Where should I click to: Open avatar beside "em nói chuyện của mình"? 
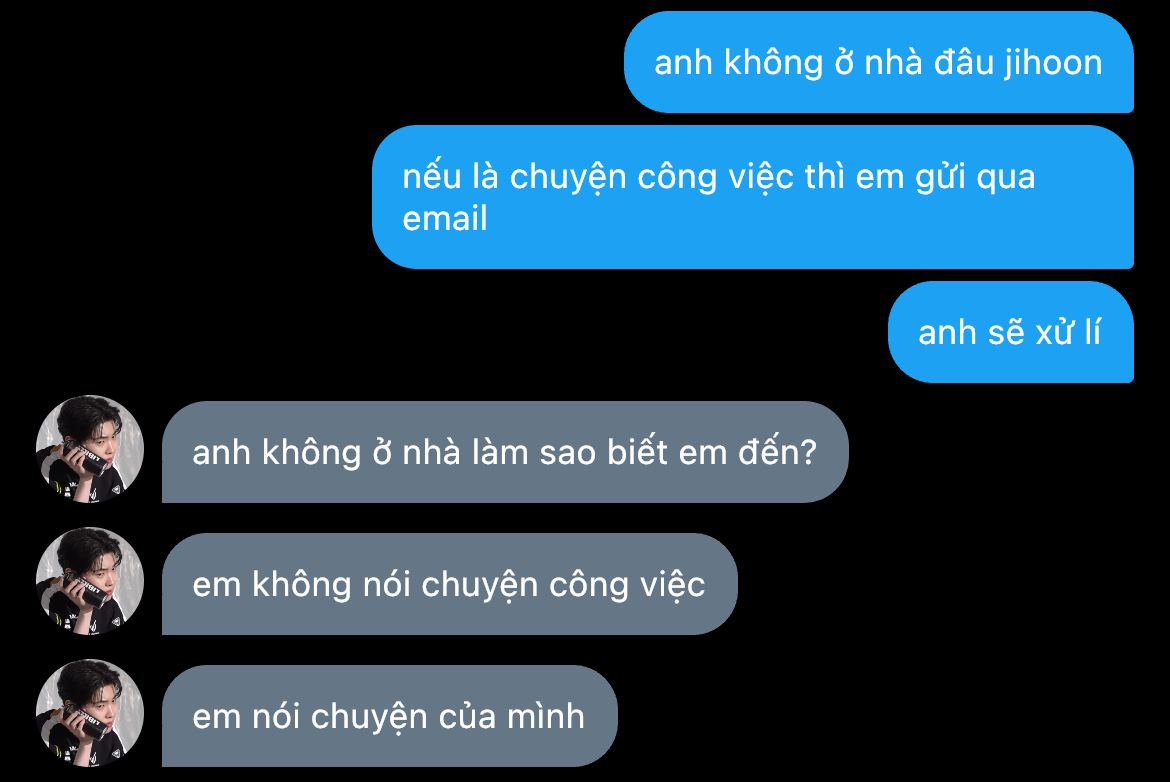pyautogui.click(x=90, y=714)
